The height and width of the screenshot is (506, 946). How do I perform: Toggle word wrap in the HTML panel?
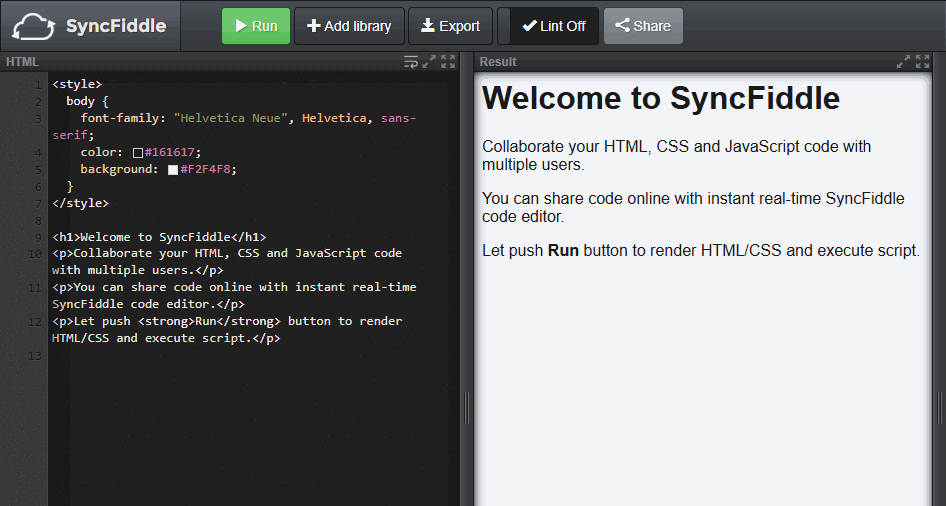(x=410, y=62)
